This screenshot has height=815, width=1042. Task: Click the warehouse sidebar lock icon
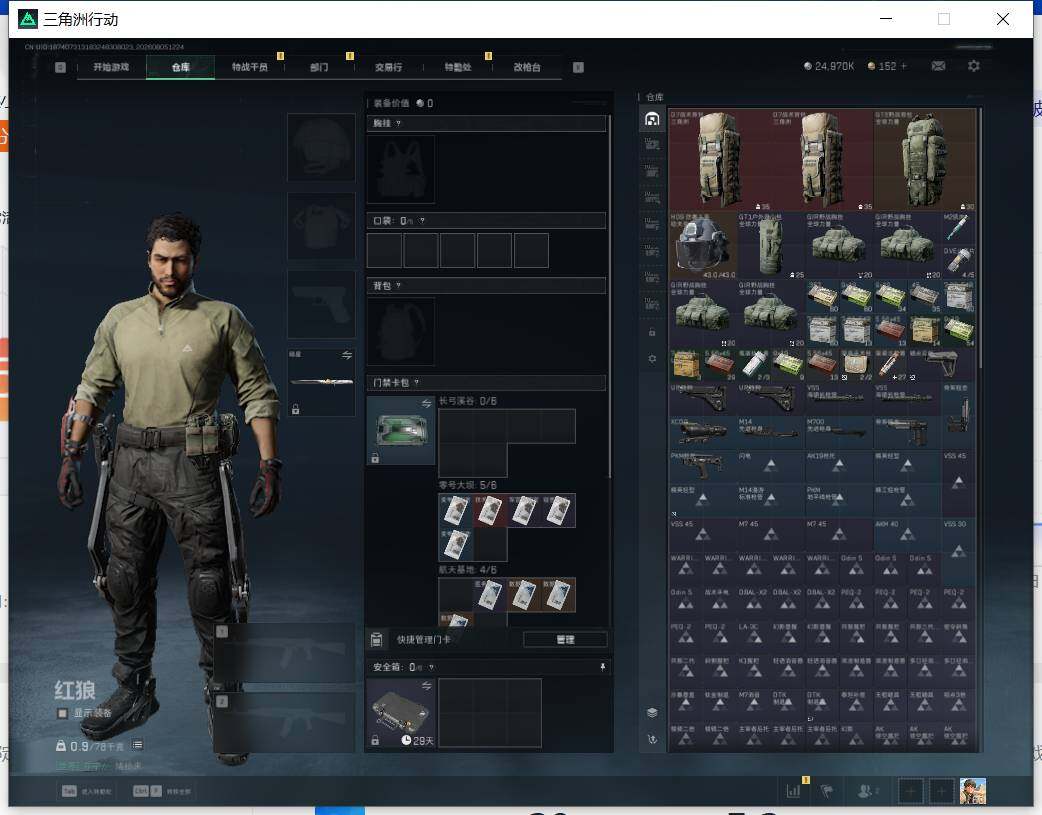point(652,332)
